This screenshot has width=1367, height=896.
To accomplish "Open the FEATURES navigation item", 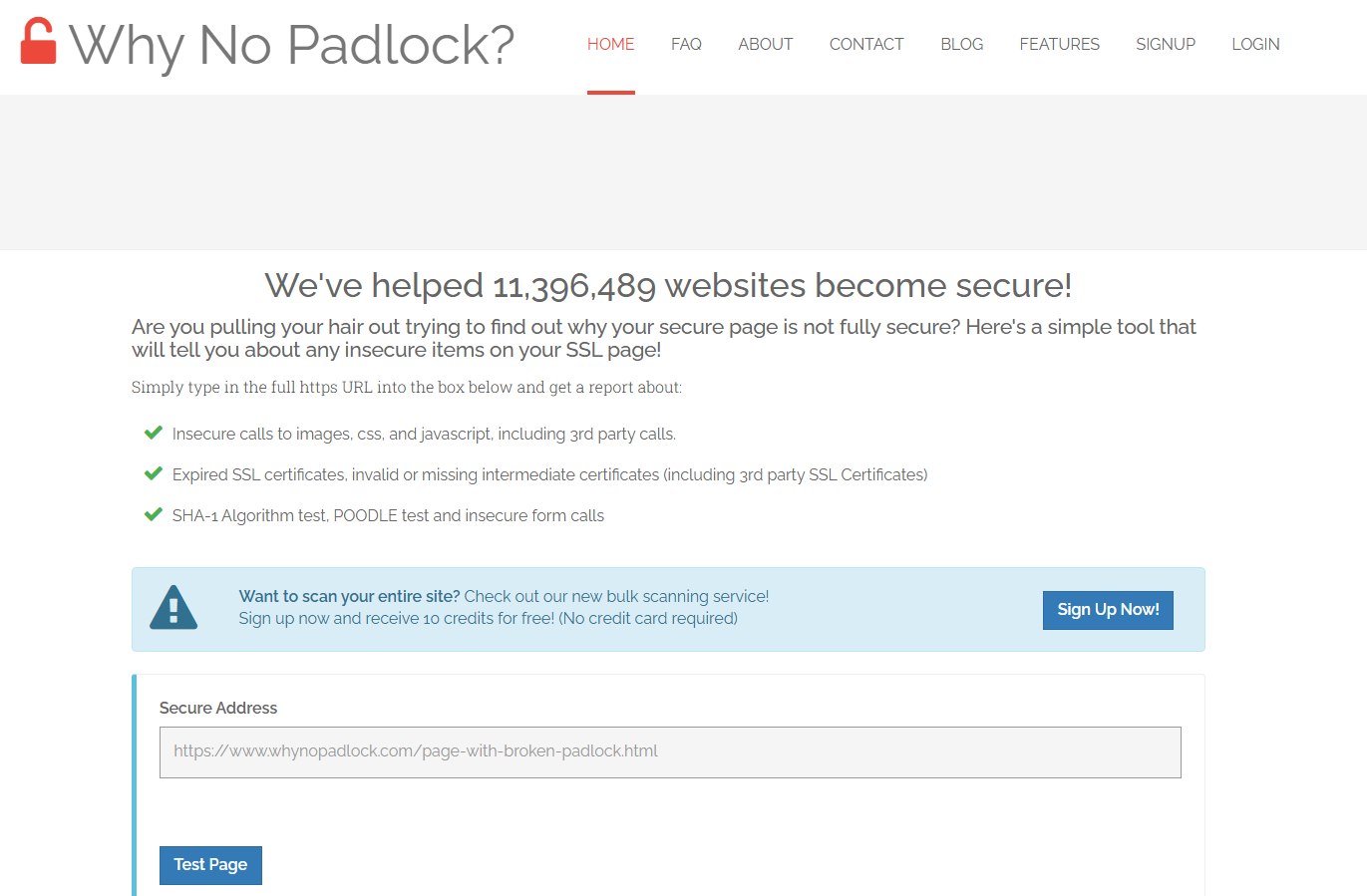I will point(1060,44).
